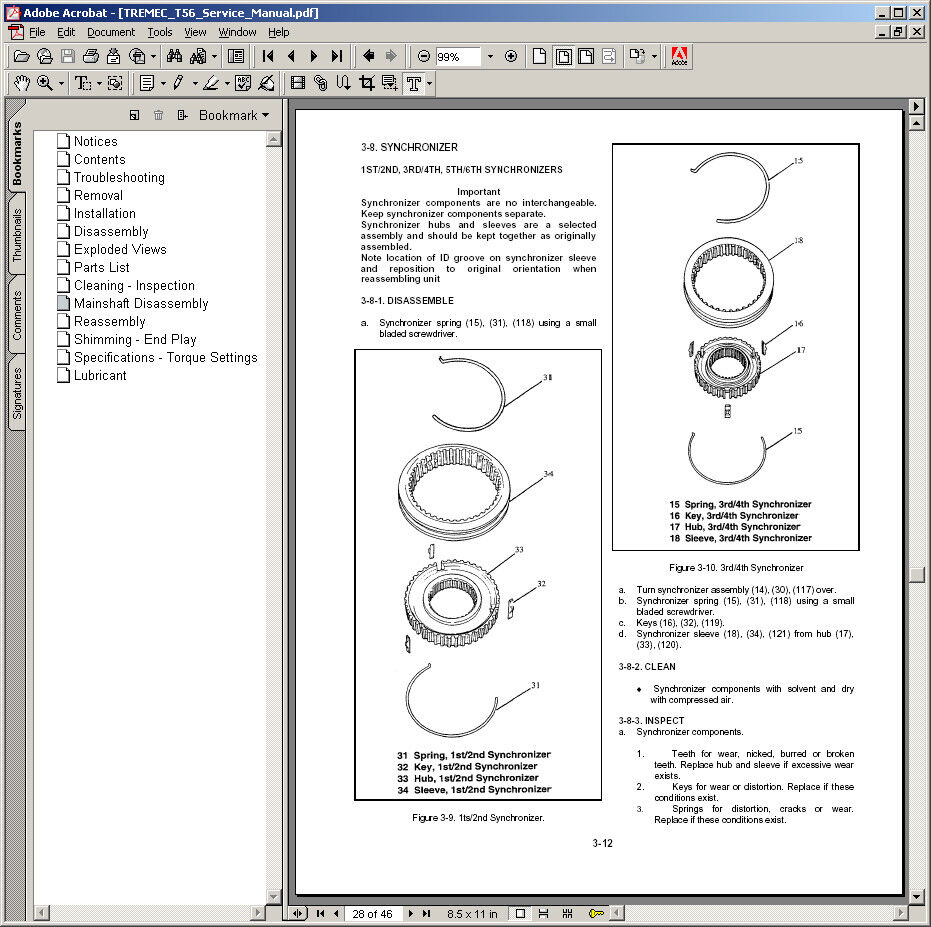The width and height of the screenshot is (931, 927).
Task: Select Continuous page layout in status bar
Action: pos(543,913)
